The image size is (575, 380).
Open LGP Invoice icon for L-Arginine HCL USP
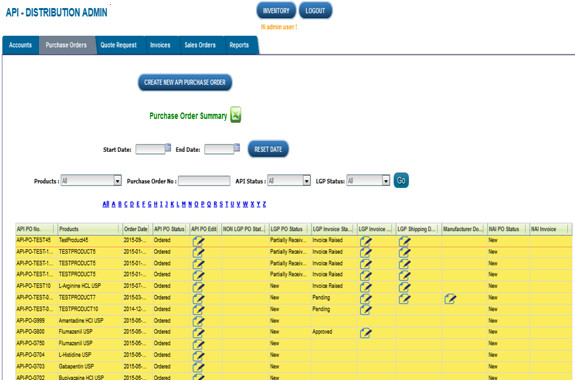click(366, 286)
